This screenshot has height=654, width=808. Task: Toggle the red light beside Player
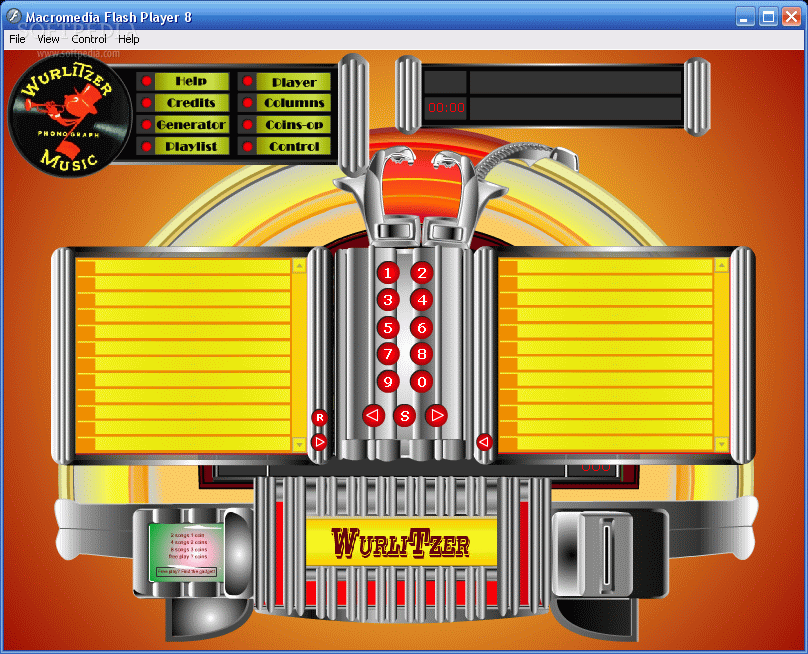coord(248,81)
